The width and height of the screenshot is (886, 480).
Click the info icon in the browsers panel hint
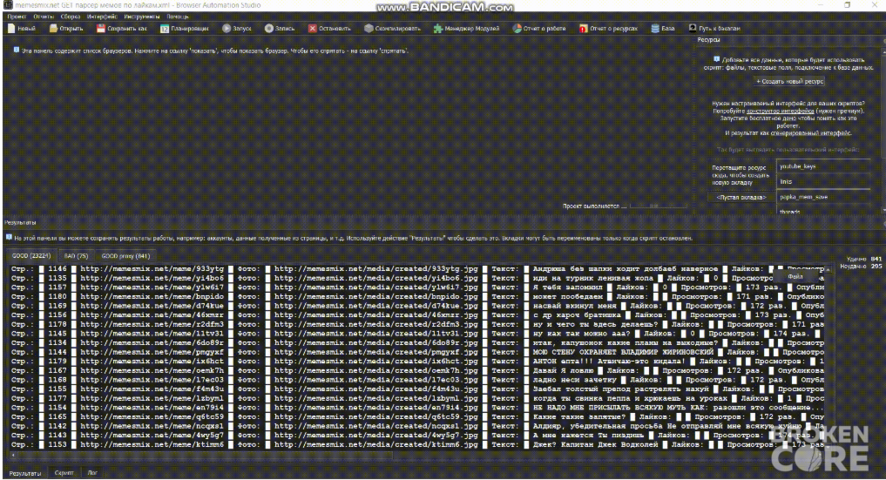pyautogui.click(x=16, y=50)
